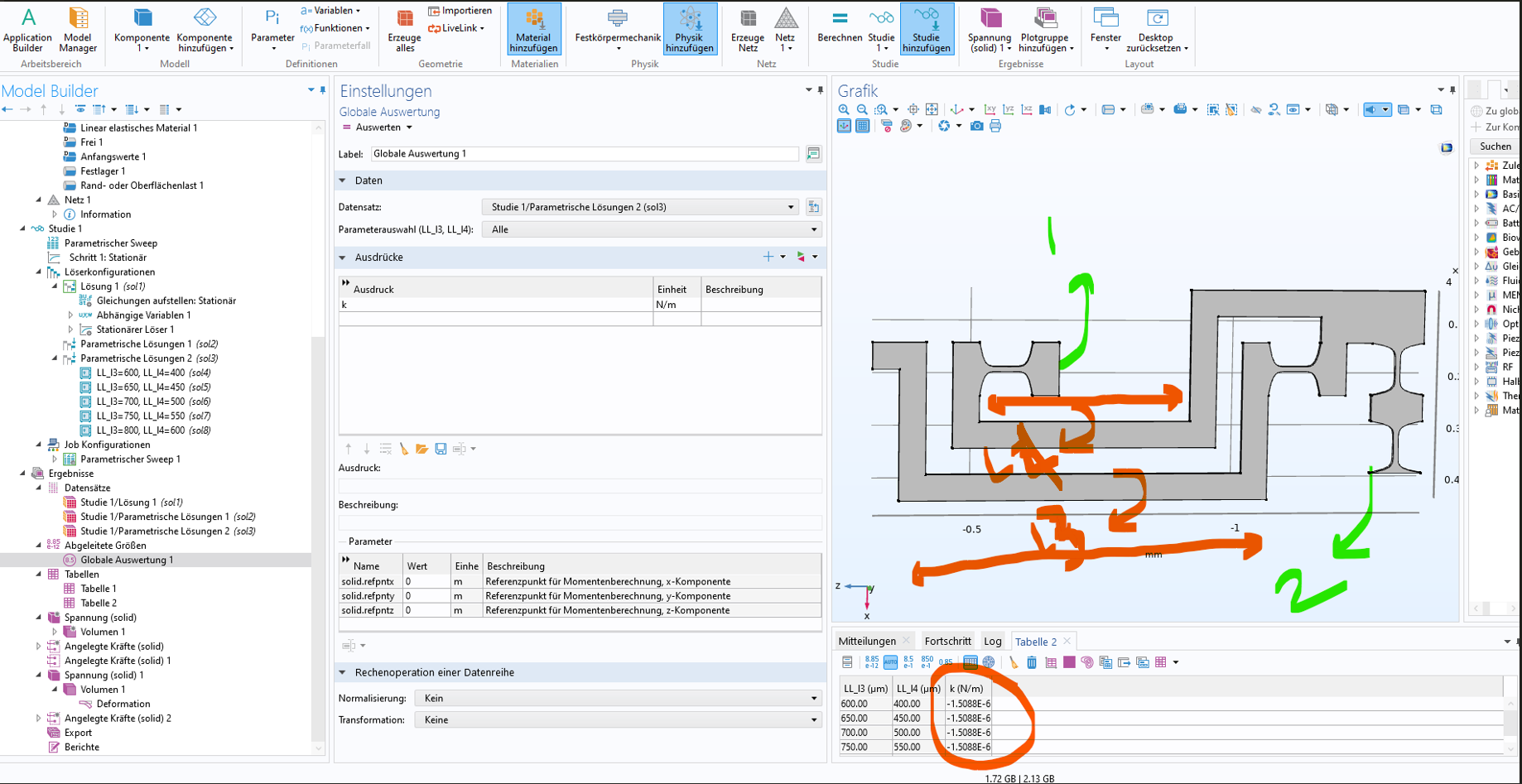Take a snapshot with the camera icon
This screenshot has width=1522, height=784.
click(x=977, y=126)
